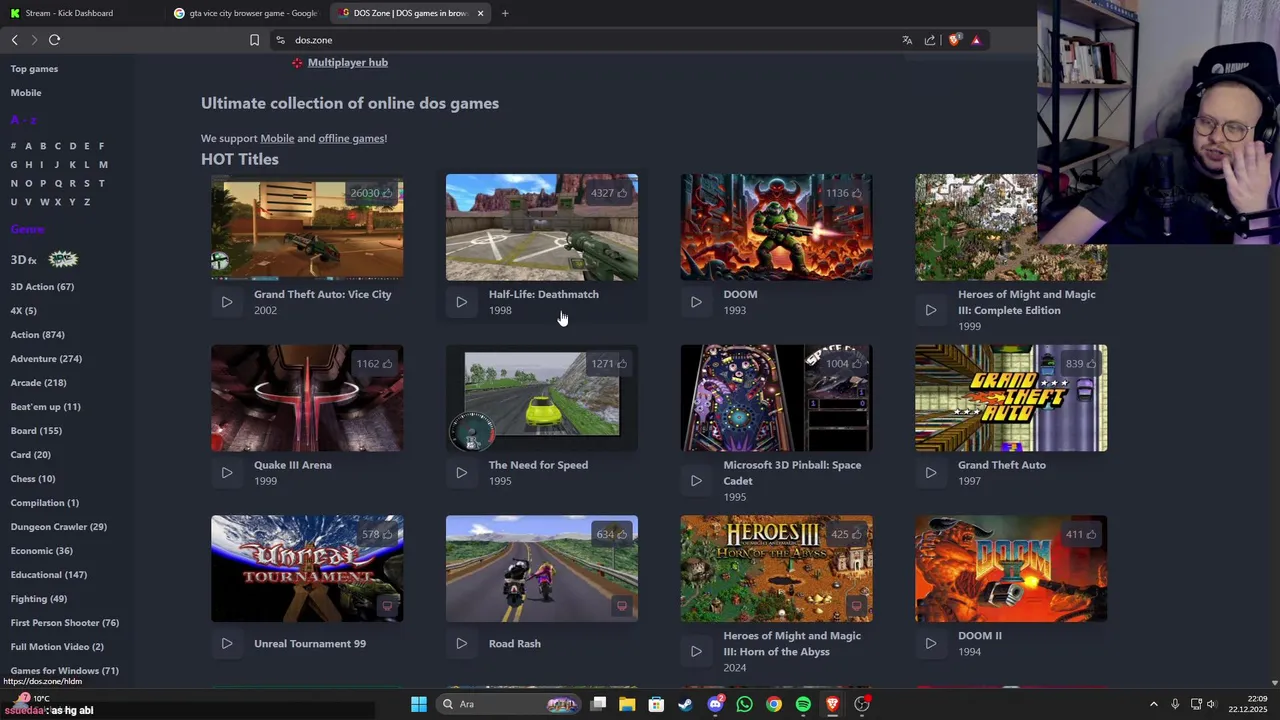Click play icon beside DOOM 1993
Screen dimensions: 1280x720
[696, 302]
